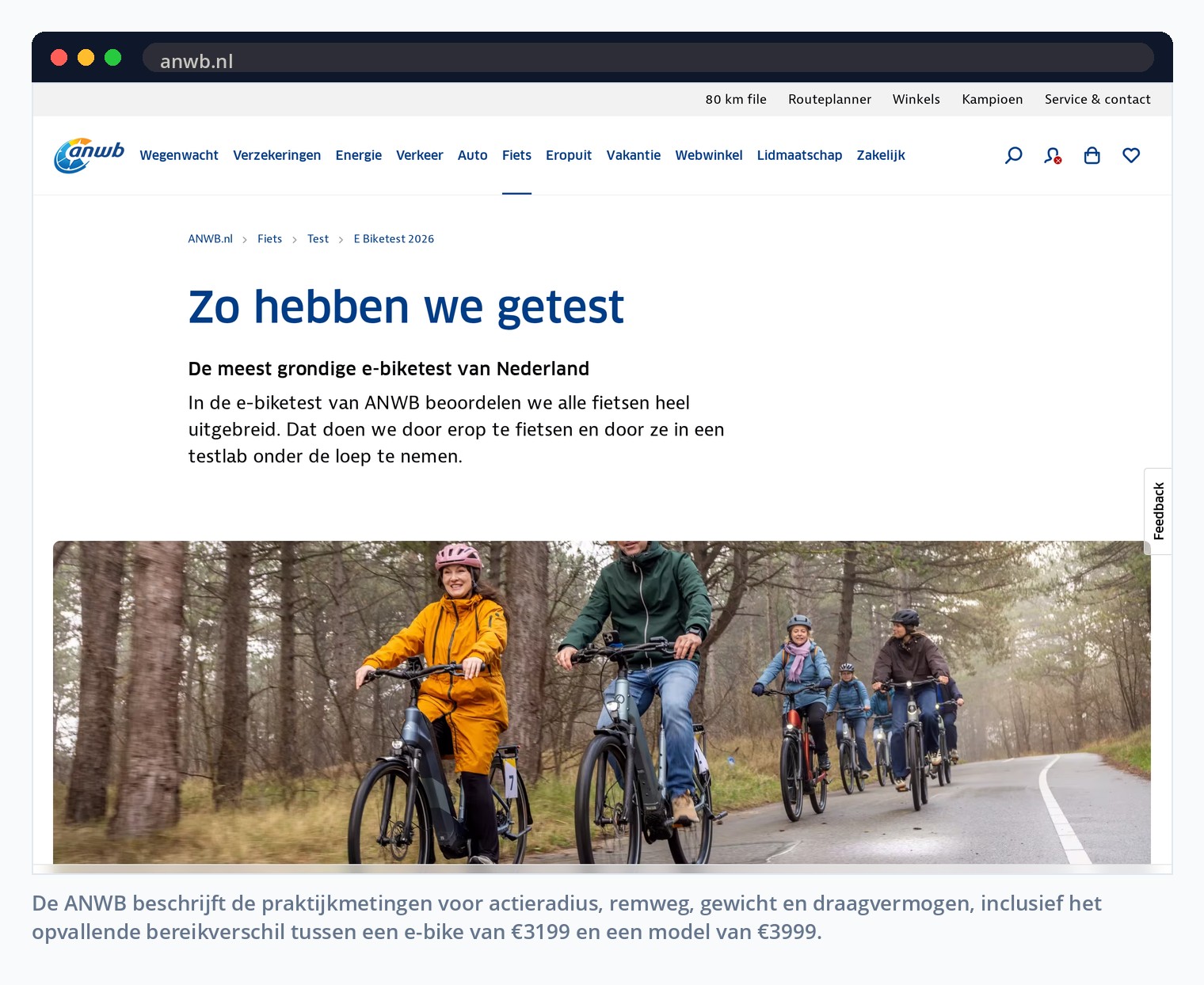Open Webwinkel in the main menu
The height and width of the screenshot is (985, 1204).
click(x=708, y=155)
